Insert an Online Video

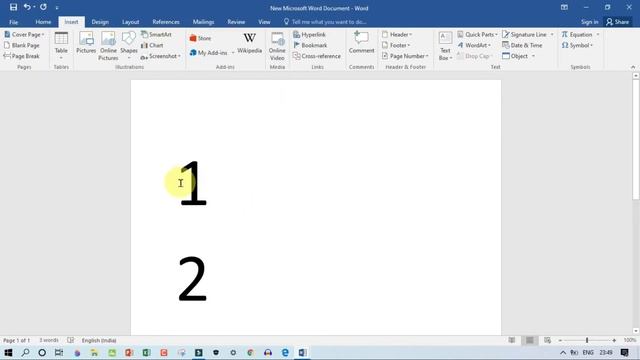(x=277, y=46)
